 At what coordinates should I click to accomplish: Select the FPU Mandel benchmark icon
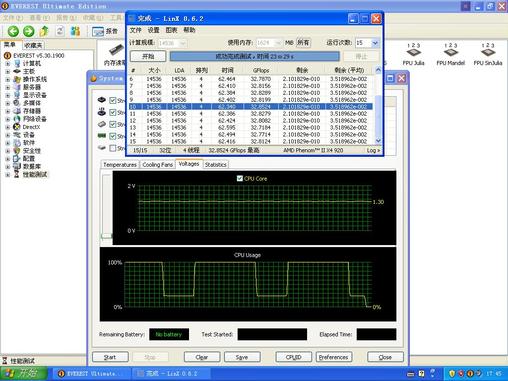point(450,54)
